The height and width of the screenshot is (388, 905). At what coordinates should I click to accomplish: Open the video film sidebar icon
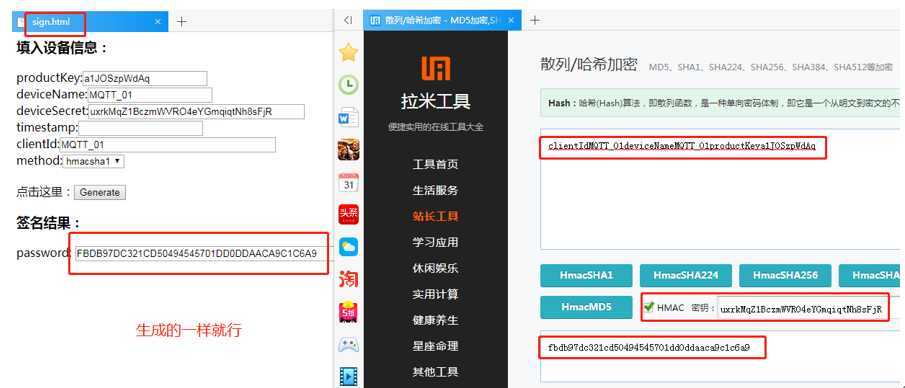click(348, 376)
